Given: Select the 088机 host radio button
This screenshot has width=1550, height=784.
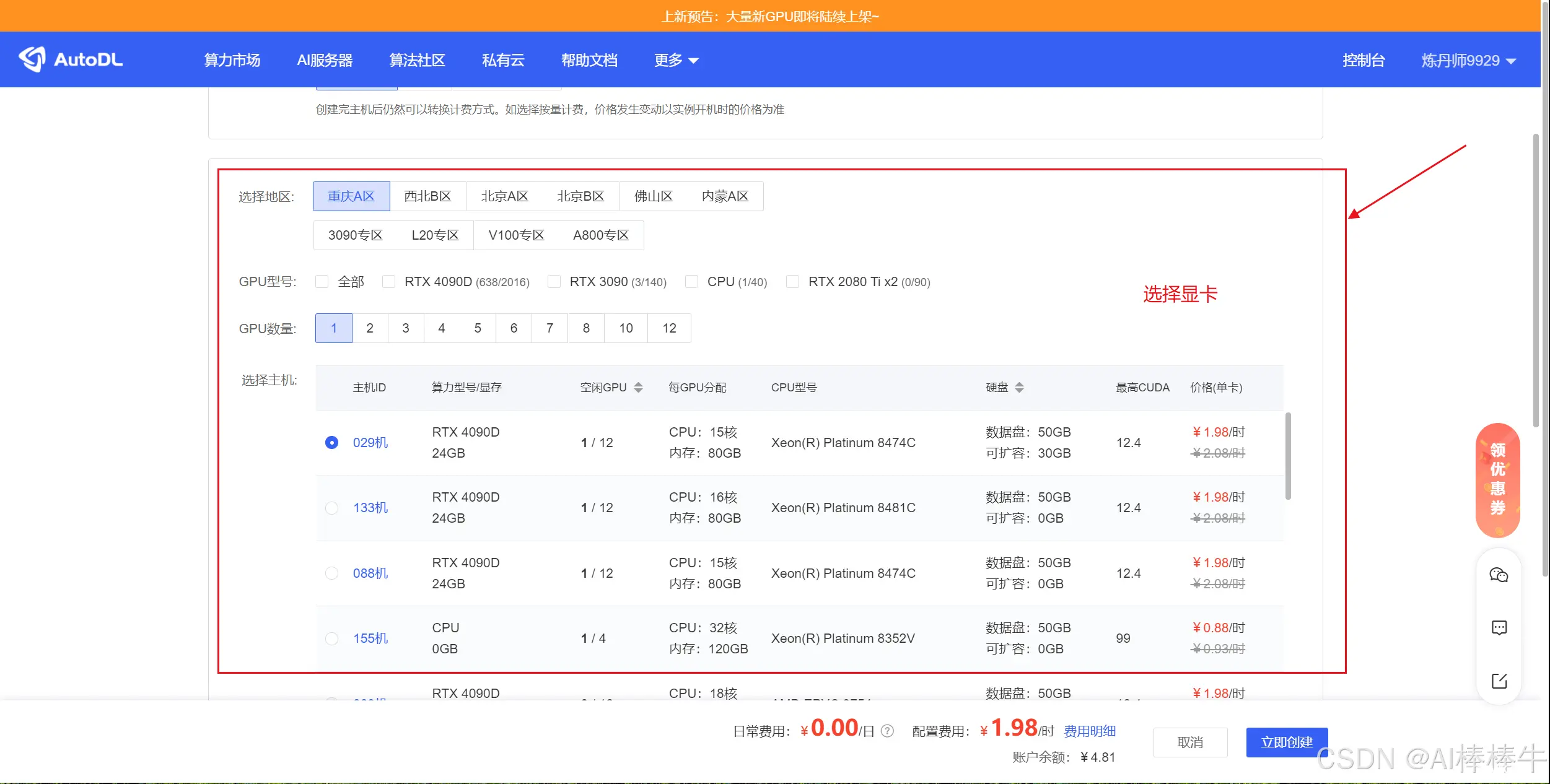Looking at the screenshot, I should (331, 573).
